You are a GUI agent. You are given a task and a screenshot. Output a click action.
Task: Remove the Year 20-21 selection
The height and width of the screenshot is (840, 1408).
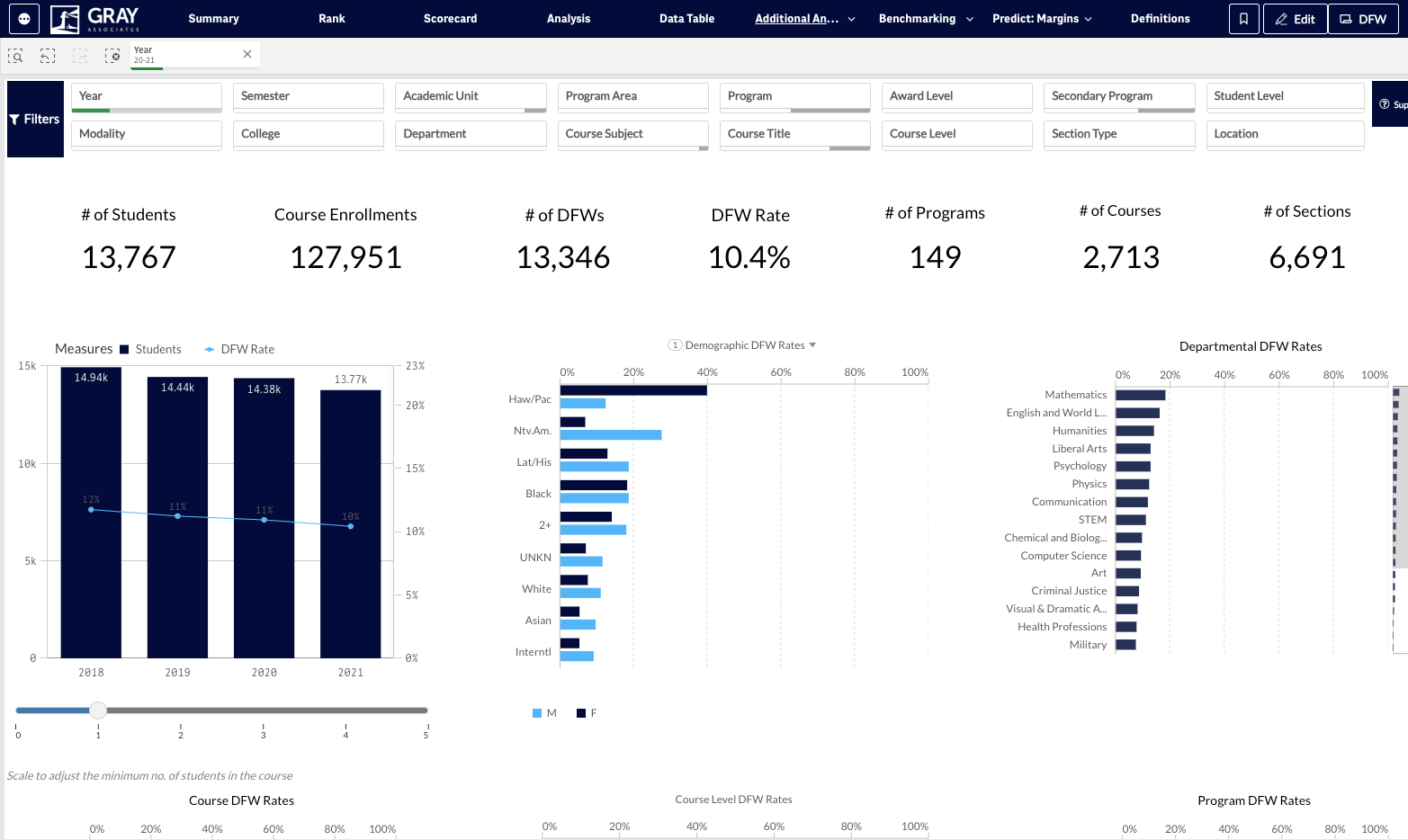coord(247,54)
